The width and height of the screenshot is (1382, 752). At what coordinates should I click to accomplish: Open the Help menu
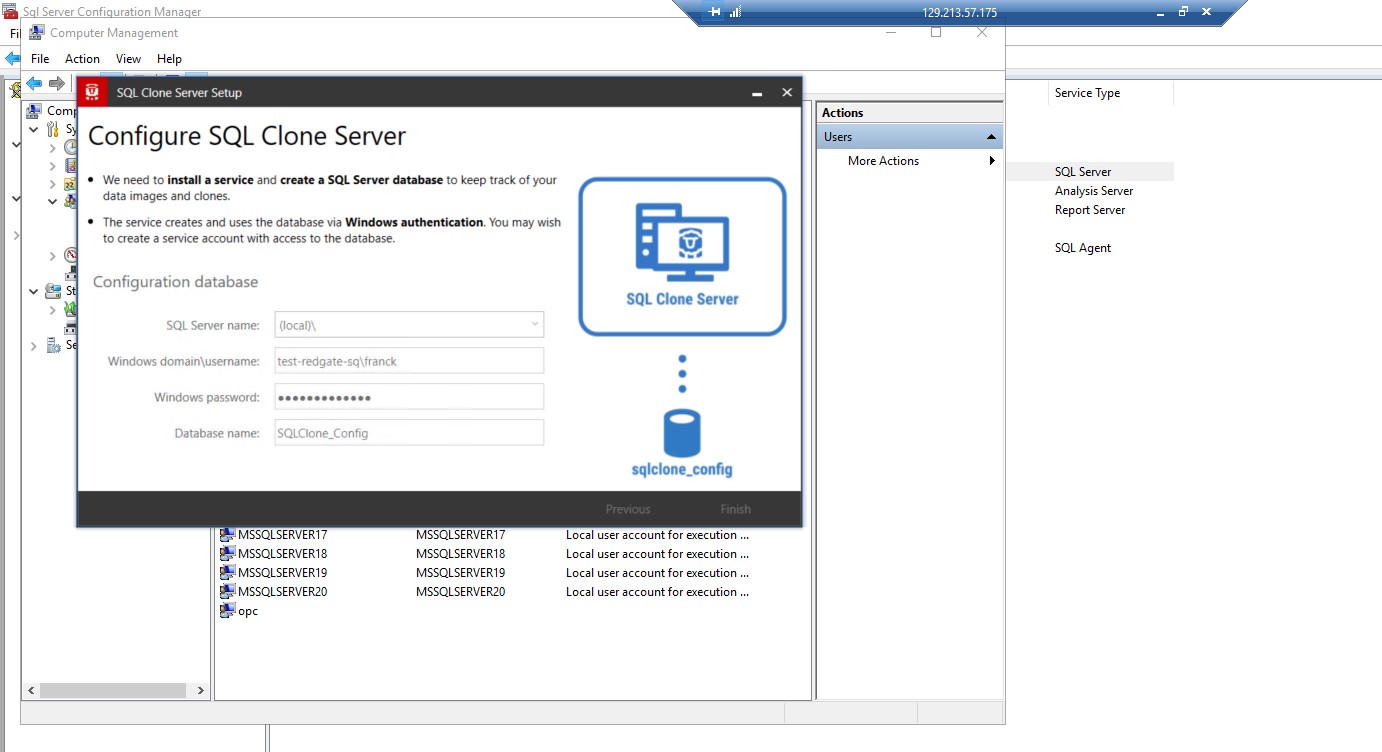pyautogui.click(x=169, y=59)
